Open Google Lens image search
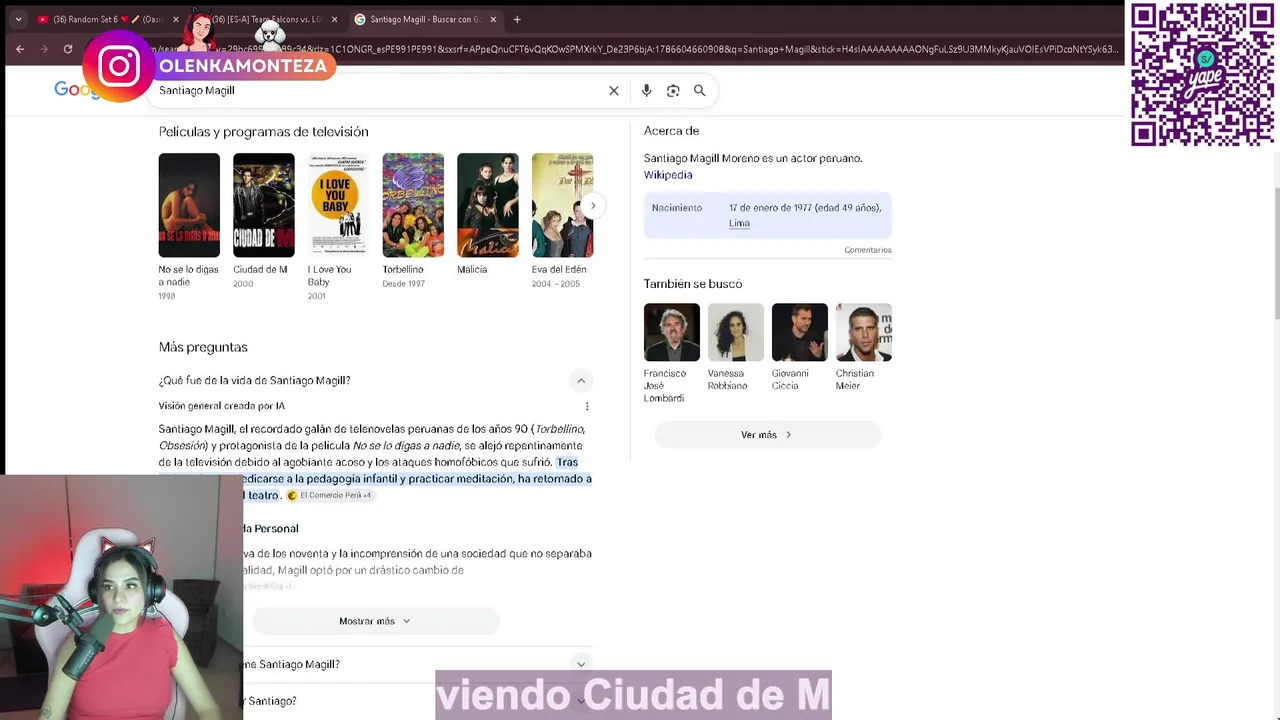 (673, 90)
